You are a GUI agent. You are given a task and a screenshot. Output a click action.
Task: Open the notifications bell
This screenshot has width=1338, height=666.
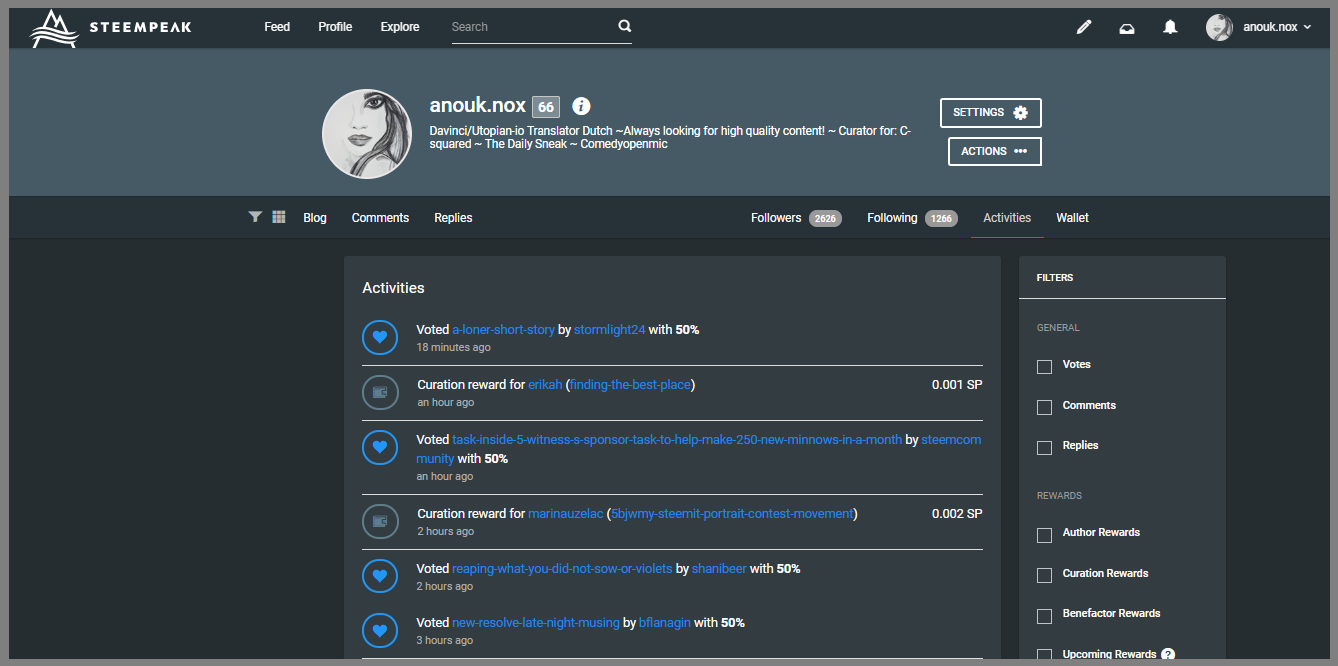(1170, 28)
